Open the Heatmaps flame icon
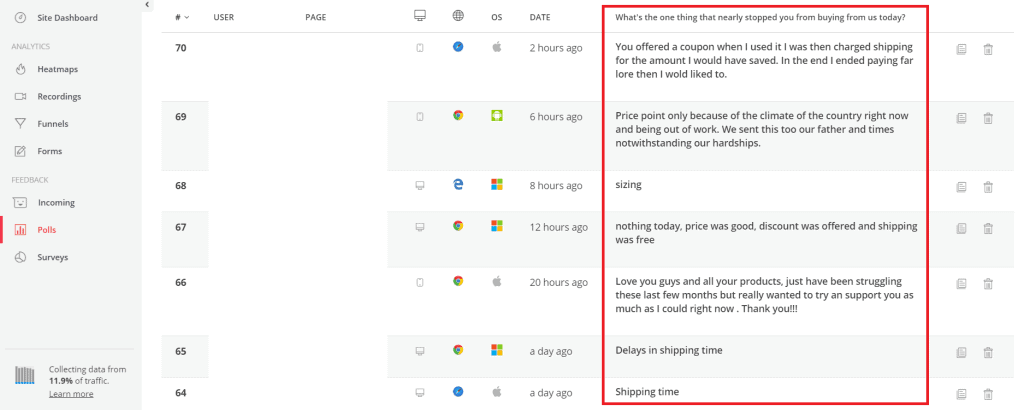Image resolution: width=1024 pixels, height=410 pixels. click(x=20, y=69)
